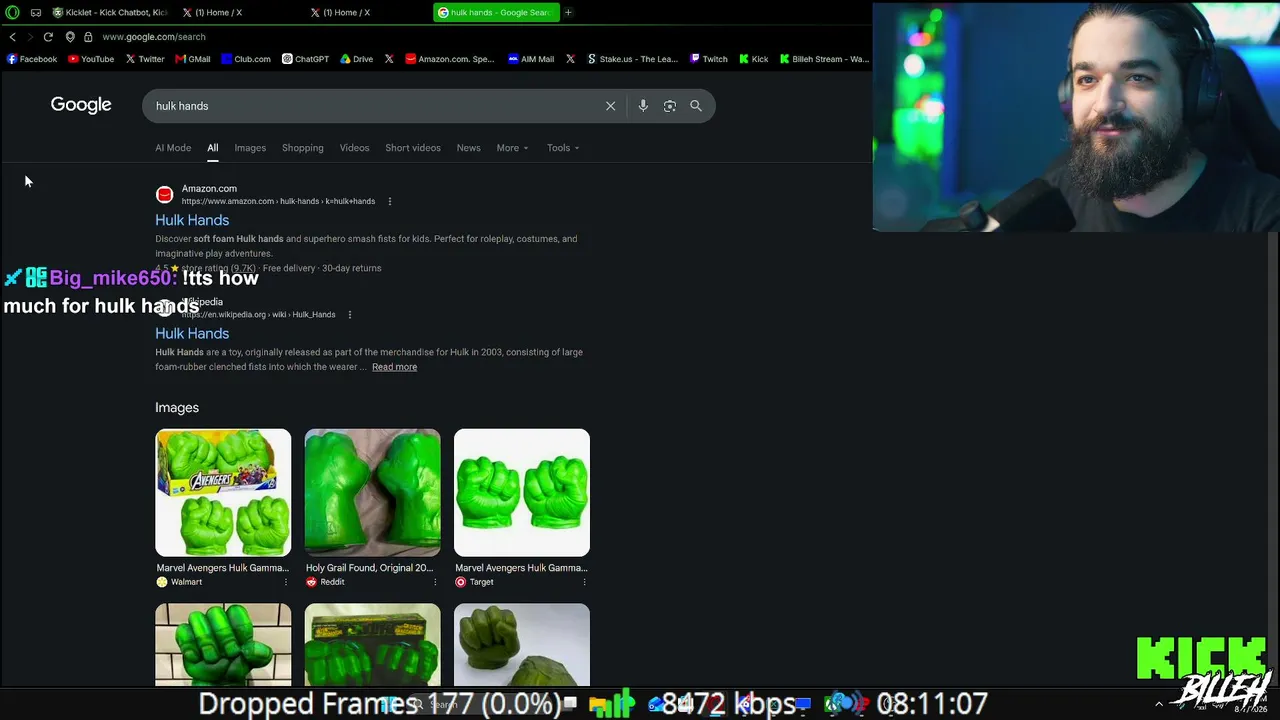Open options menu for Amazon.com result
The height and width of the screenshot is (720, 1280).
click(390, 201)
